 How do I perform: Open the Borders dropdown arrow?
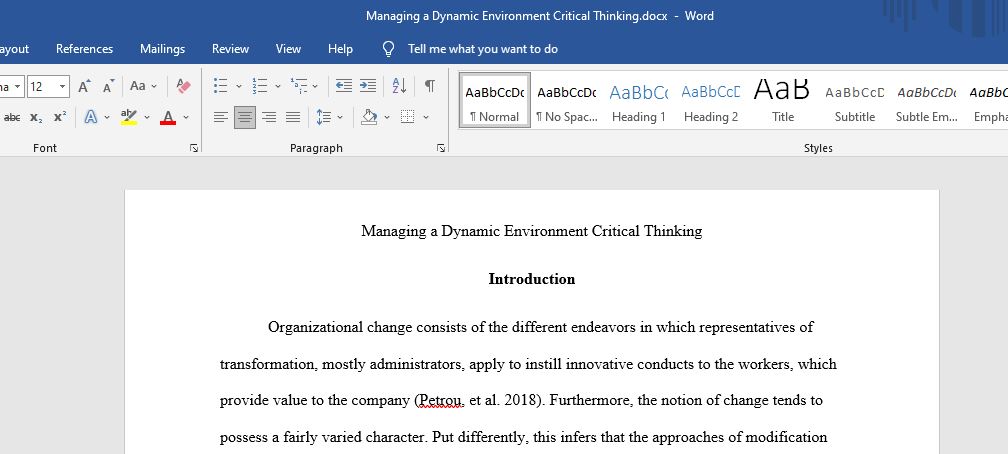(x=426, y=117)
